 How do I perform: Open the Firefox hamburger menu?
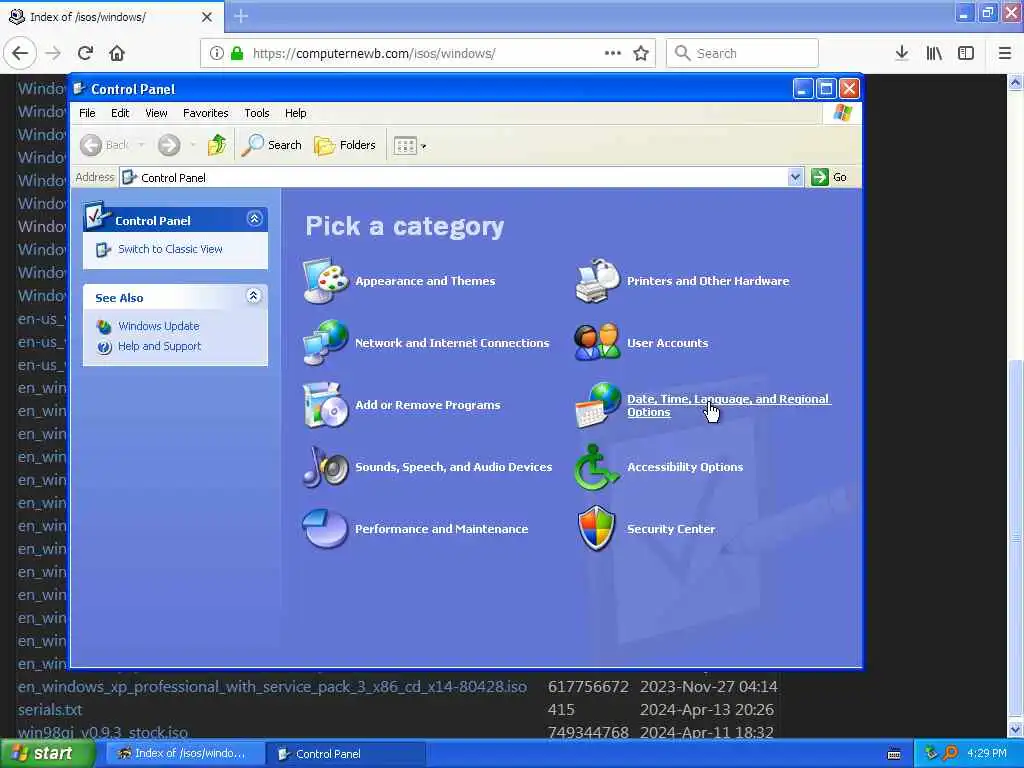click(x=1004, y=53)
